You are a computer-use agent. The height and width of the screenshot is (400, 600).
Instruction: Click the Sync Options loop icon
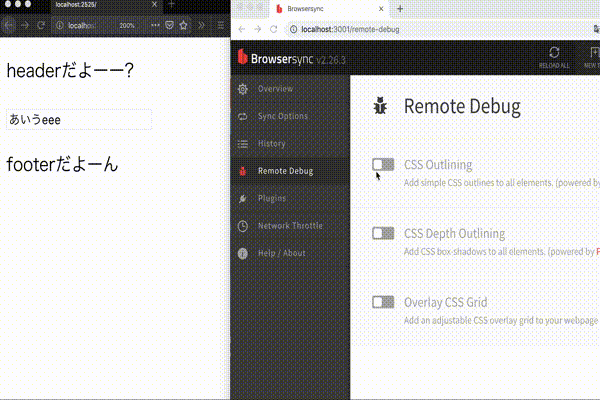coord(243,116)
